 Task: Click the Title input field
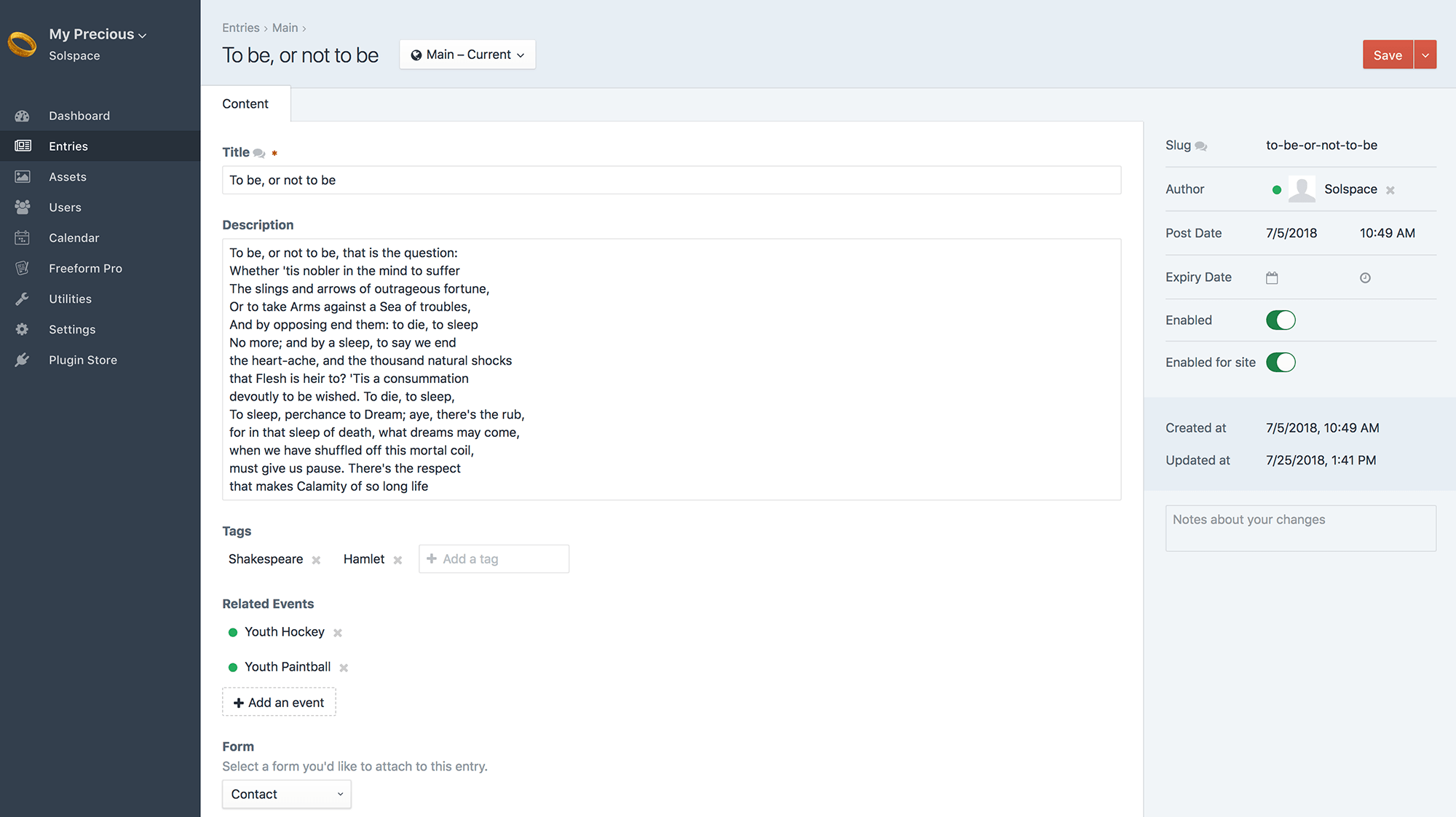click(671, 180)
